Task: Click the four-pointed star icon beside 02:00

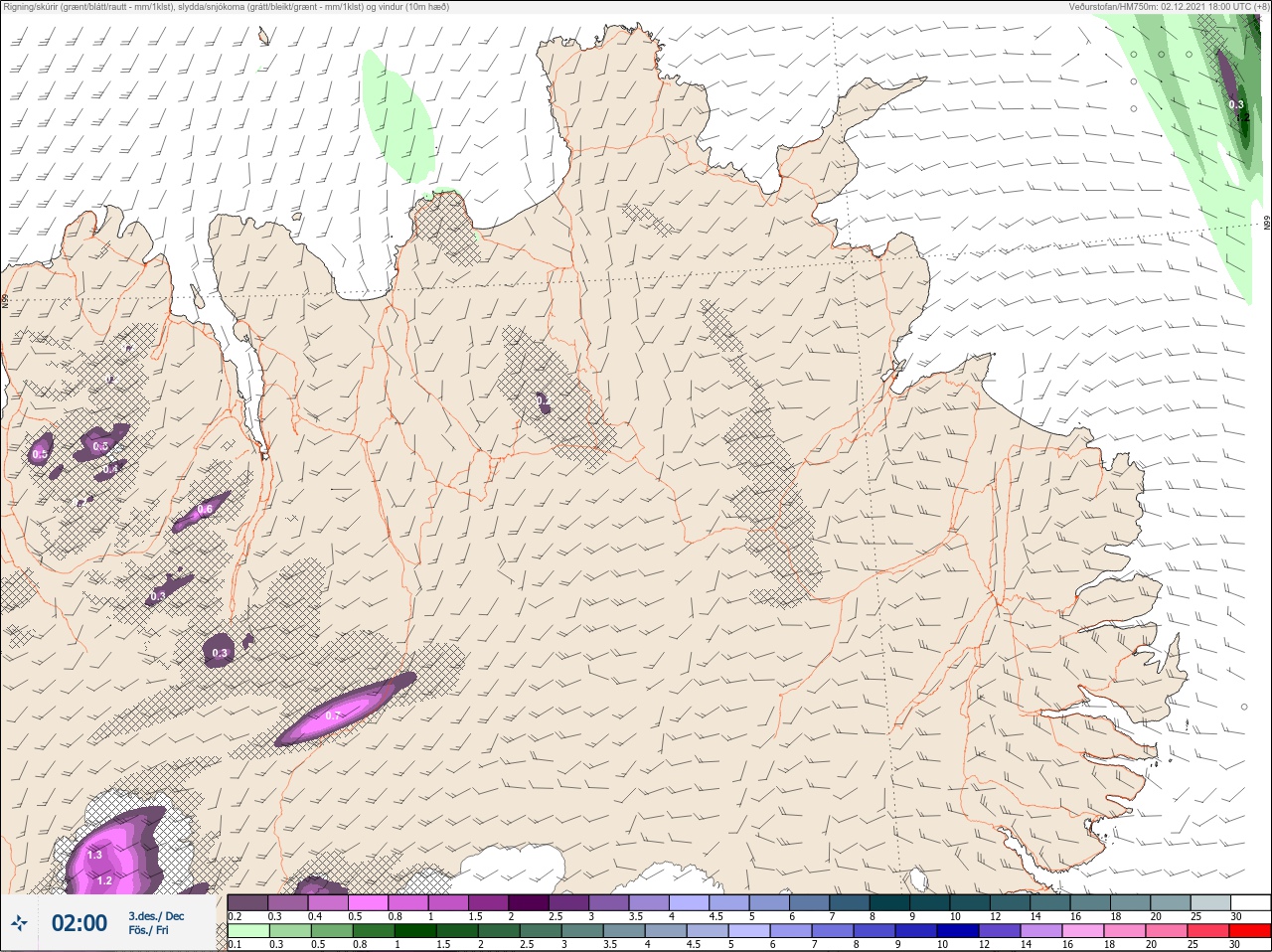Action: pos(19,923)
